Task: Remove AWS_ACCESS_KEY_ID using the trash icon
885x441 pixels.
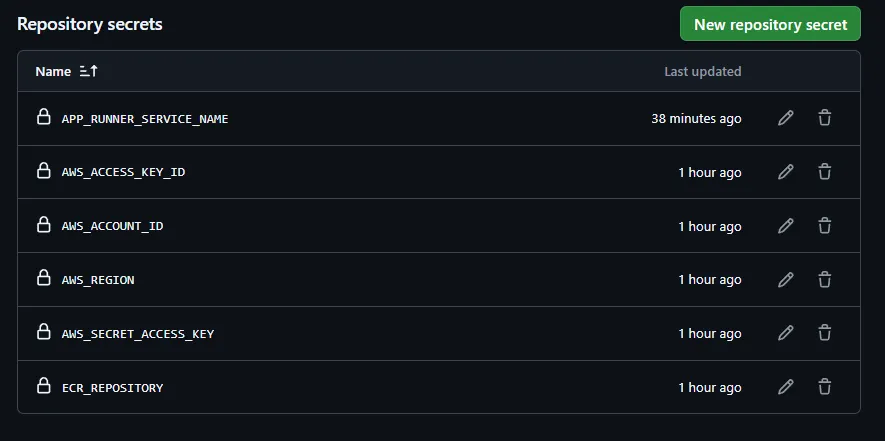Action: 824,172
